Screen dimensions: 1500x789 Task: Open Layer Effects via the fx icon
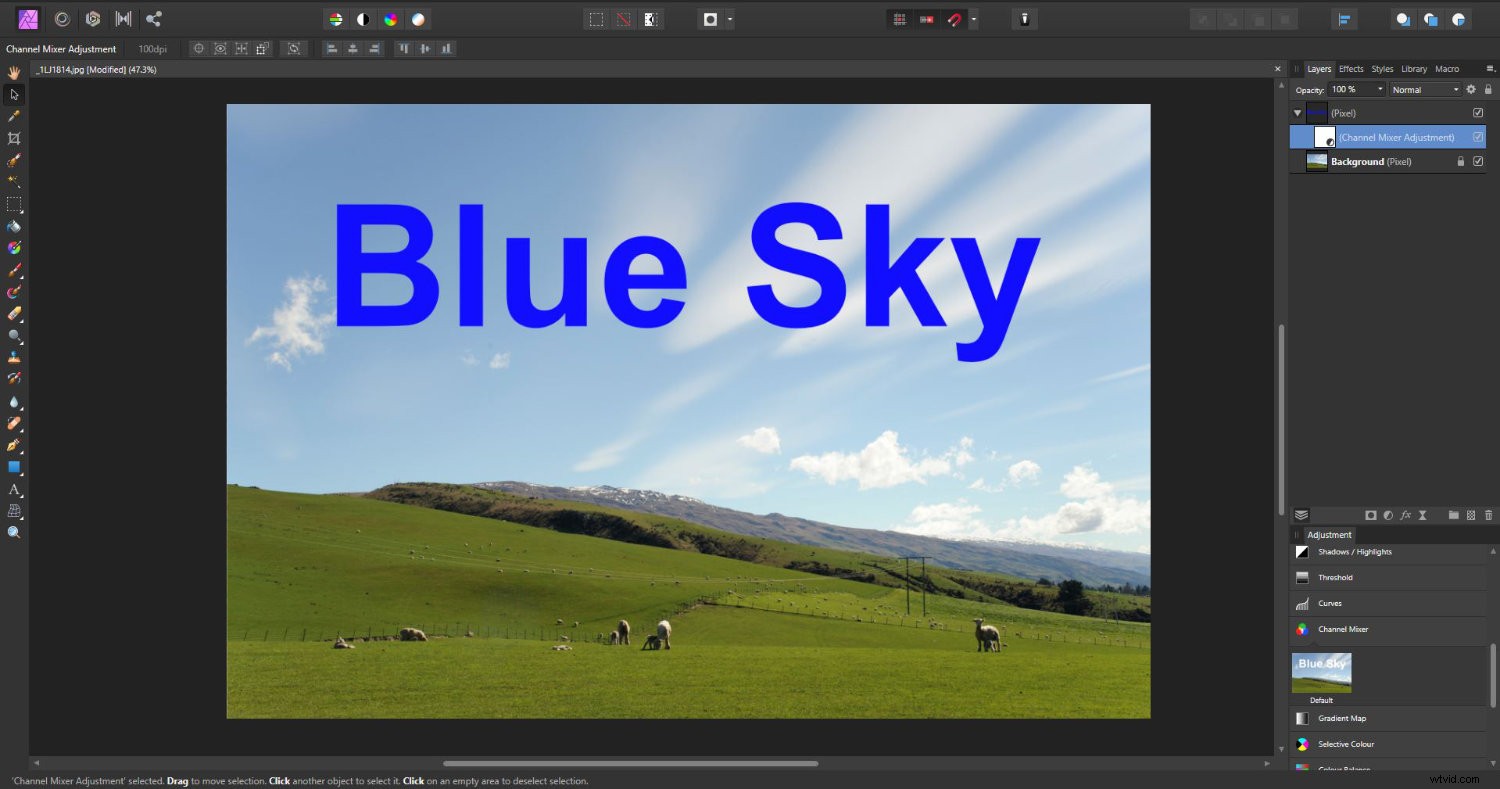[x=1405, y=515]
